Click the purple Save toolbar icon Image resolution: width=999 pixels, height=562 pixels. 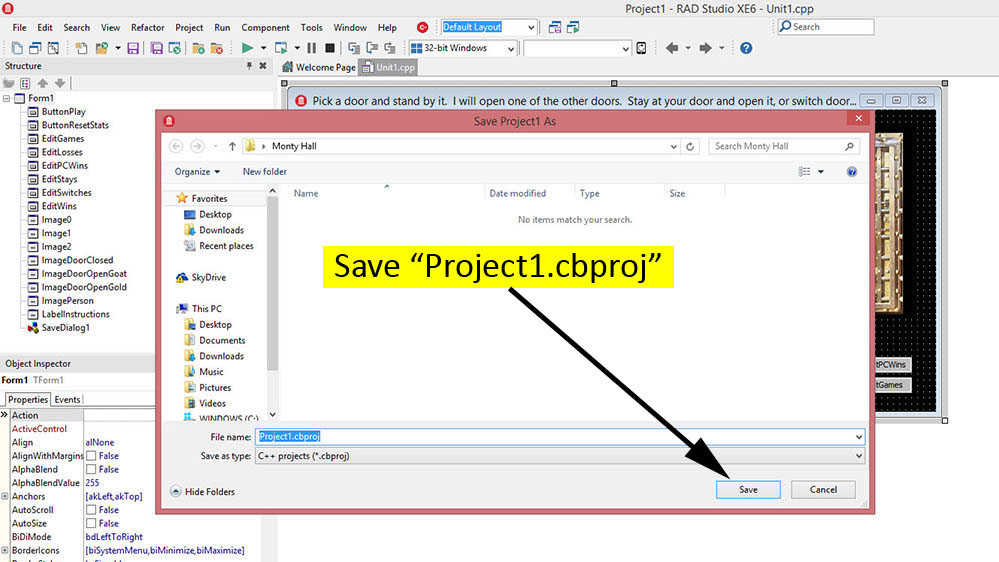(133, 48)
